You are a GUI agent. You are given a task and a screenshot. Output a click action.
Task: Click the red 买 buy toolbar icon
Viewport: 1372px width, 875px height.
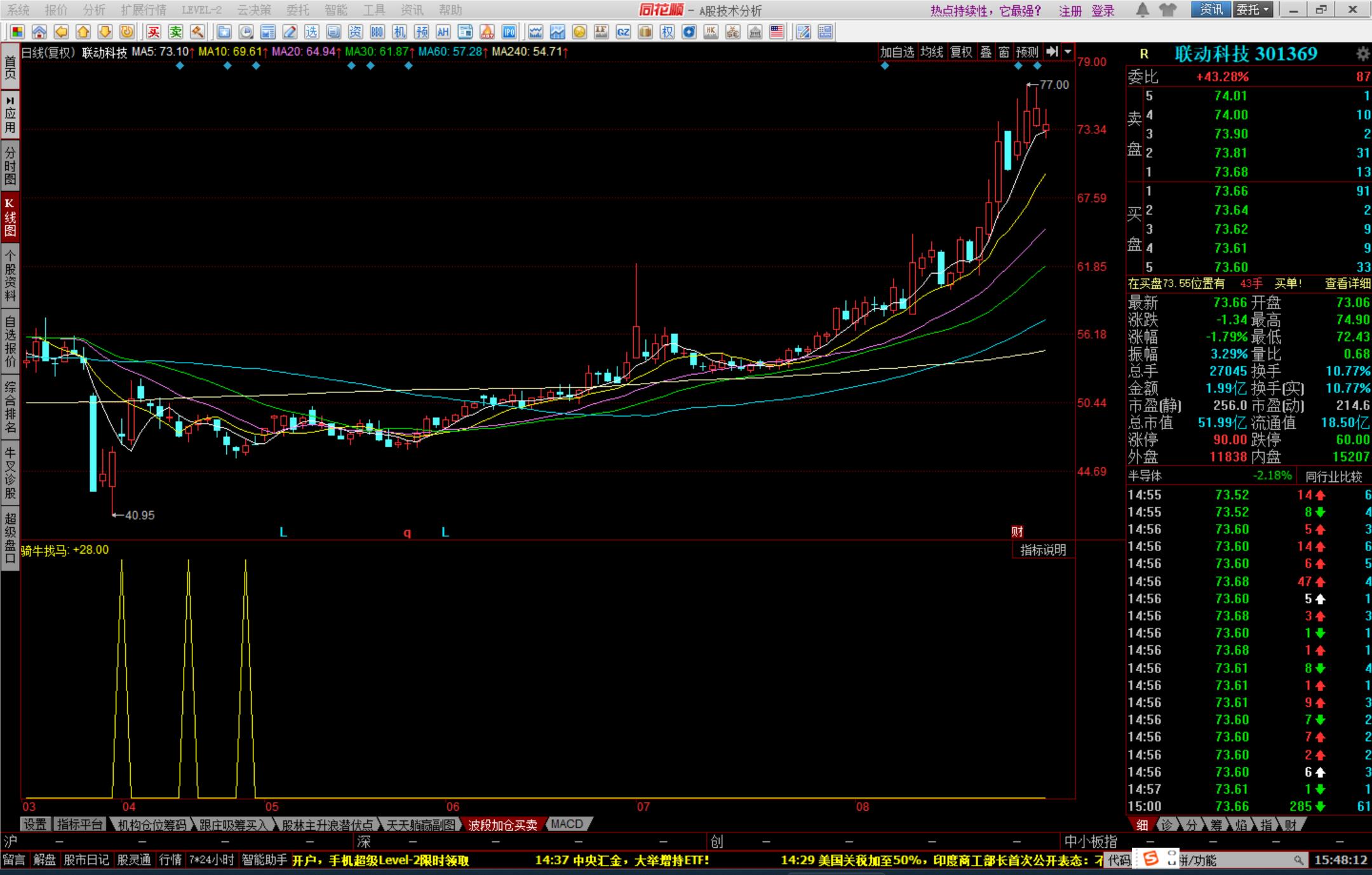point(154,32)
